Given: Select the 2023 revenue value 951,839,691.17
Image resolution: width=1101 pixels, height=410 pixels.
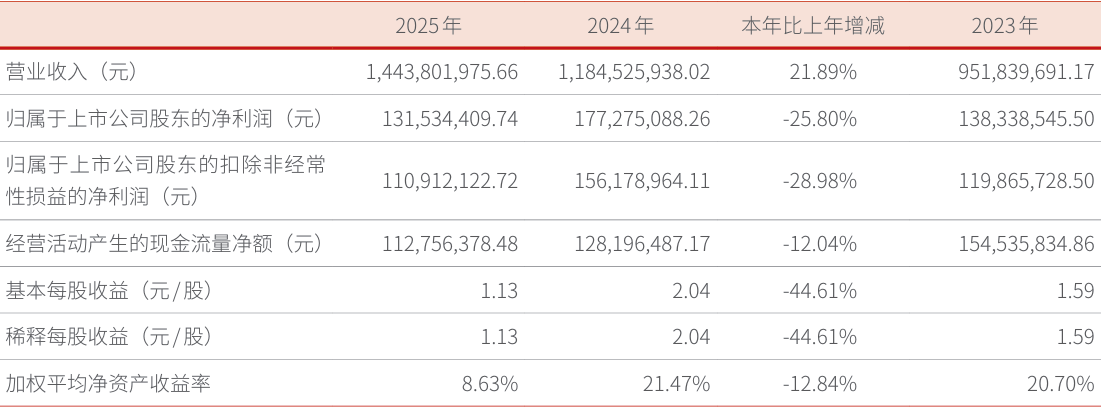Looking at the screenshot, I should [x=1014, y=72].
